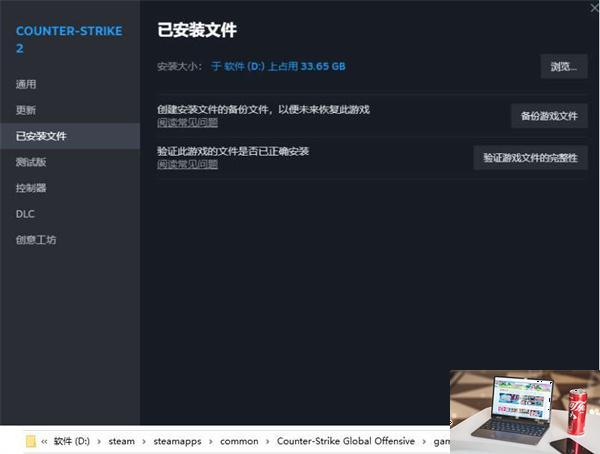Open the 通用 settings section
The image size is (600, 454).
[26, 84]
